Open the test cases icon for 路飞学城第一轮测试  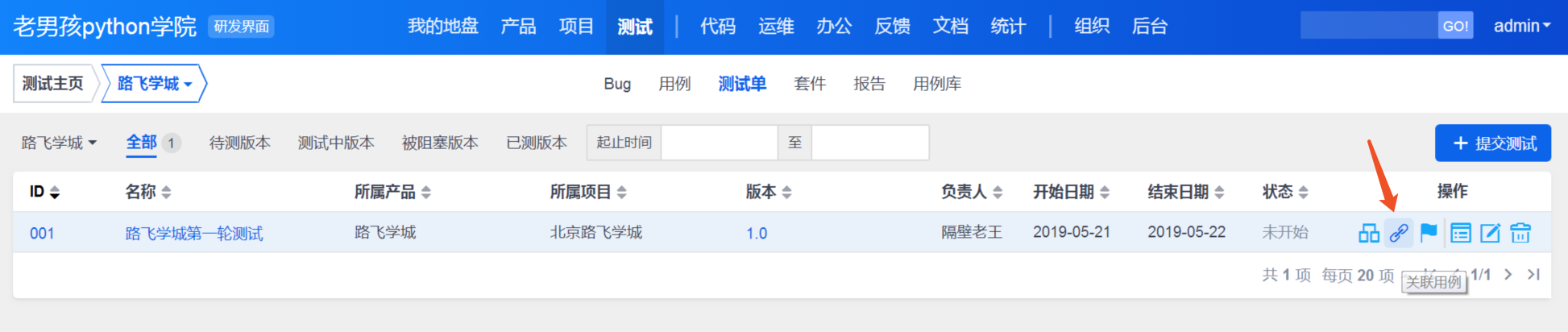click(x=1368, y=234)
